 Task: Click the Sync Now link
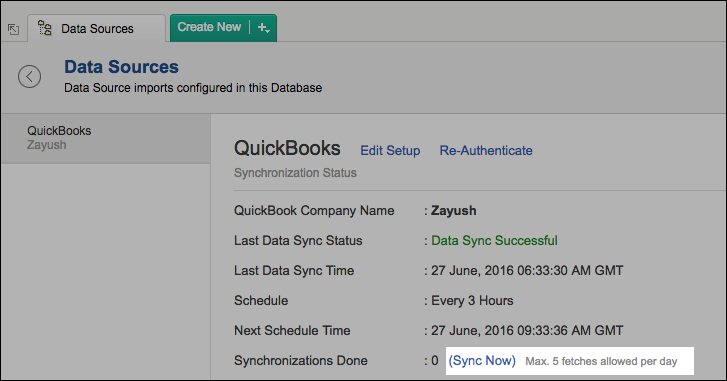point(482,361)
